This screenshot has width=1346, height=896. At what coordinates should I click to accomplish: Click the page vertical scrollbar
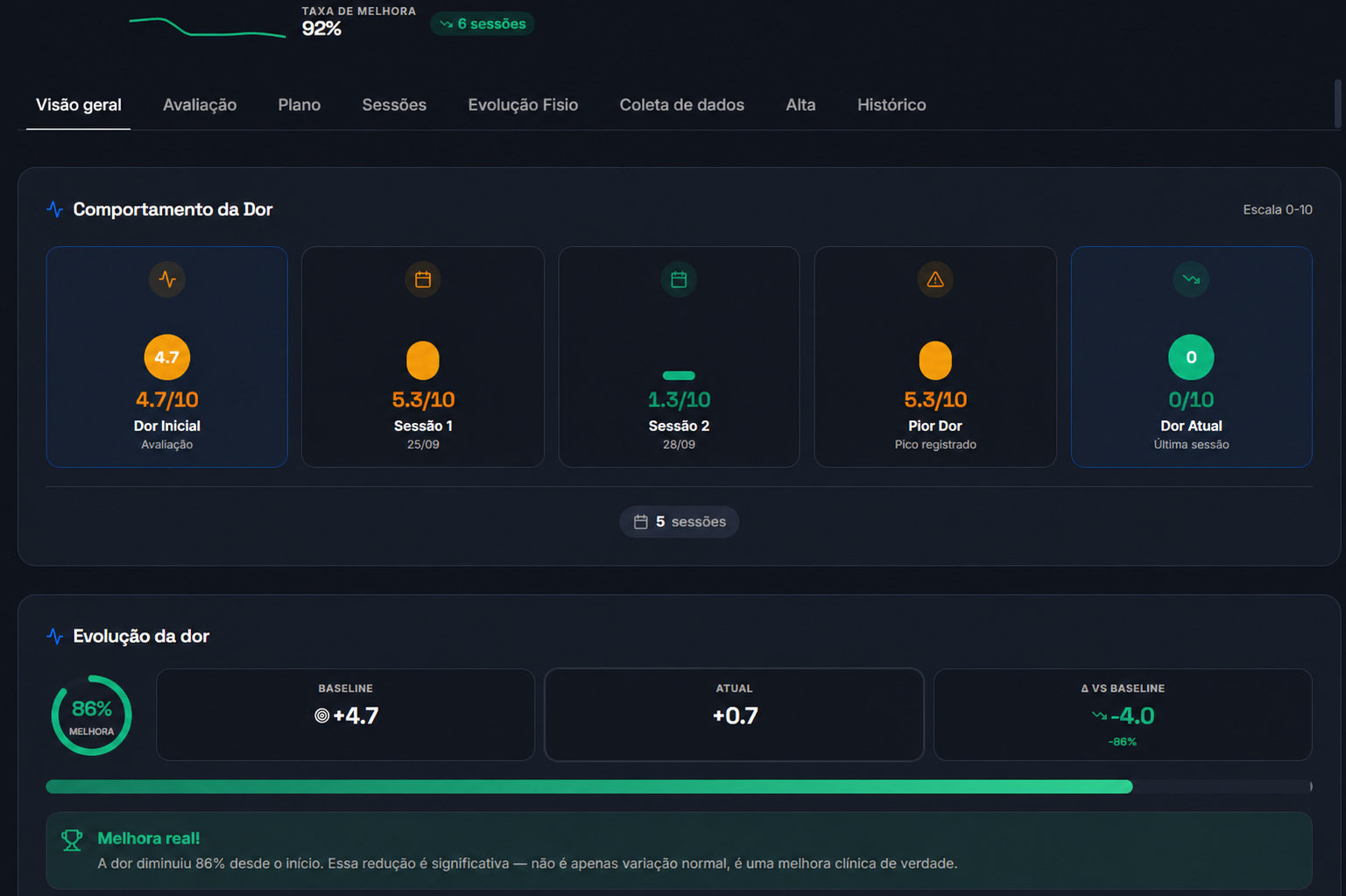(1338, 103)
